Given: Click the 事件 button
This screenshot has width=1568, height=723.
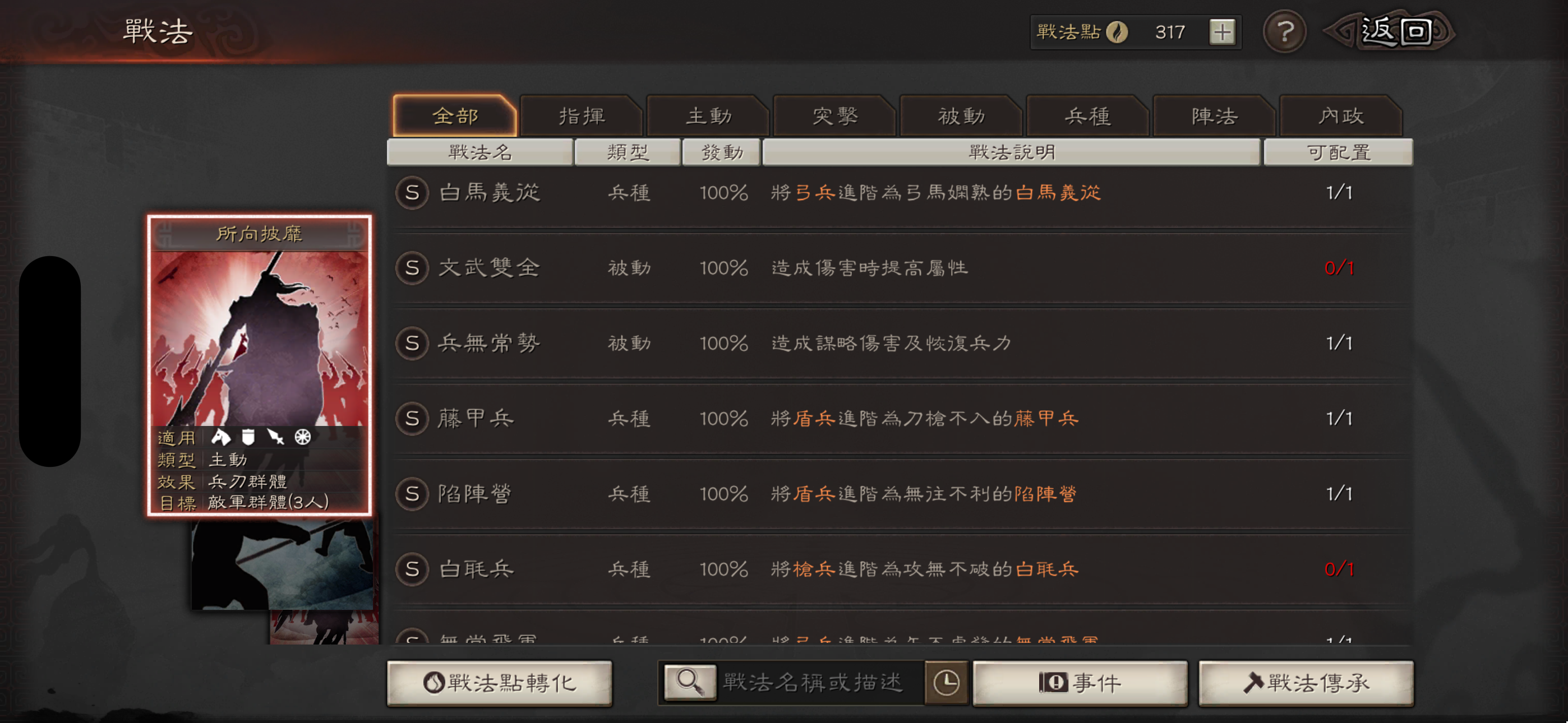Looking at the screenshot, I should [1080, 683].
